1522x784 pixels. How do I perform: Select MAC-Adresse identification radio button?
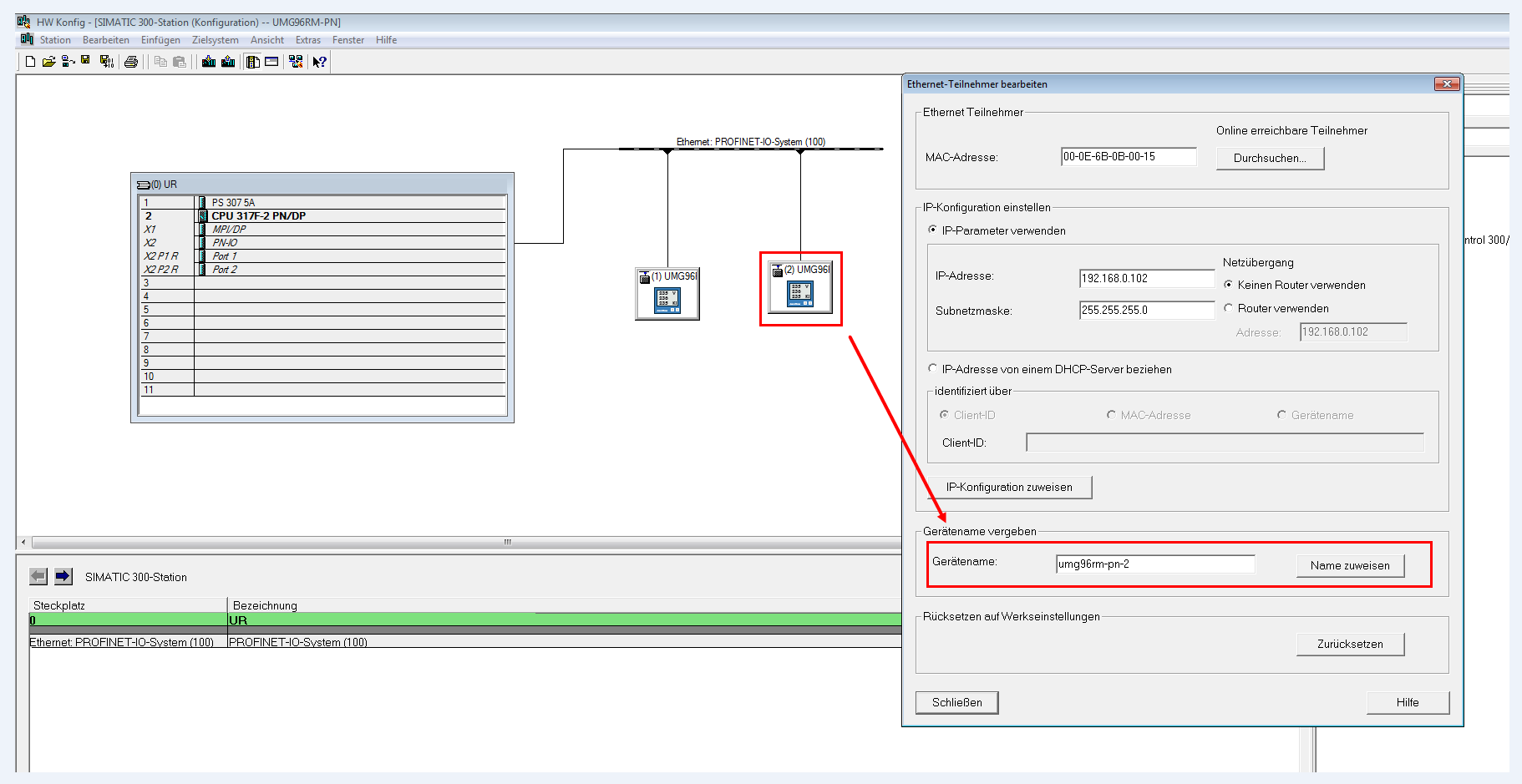click(1111, 414)
